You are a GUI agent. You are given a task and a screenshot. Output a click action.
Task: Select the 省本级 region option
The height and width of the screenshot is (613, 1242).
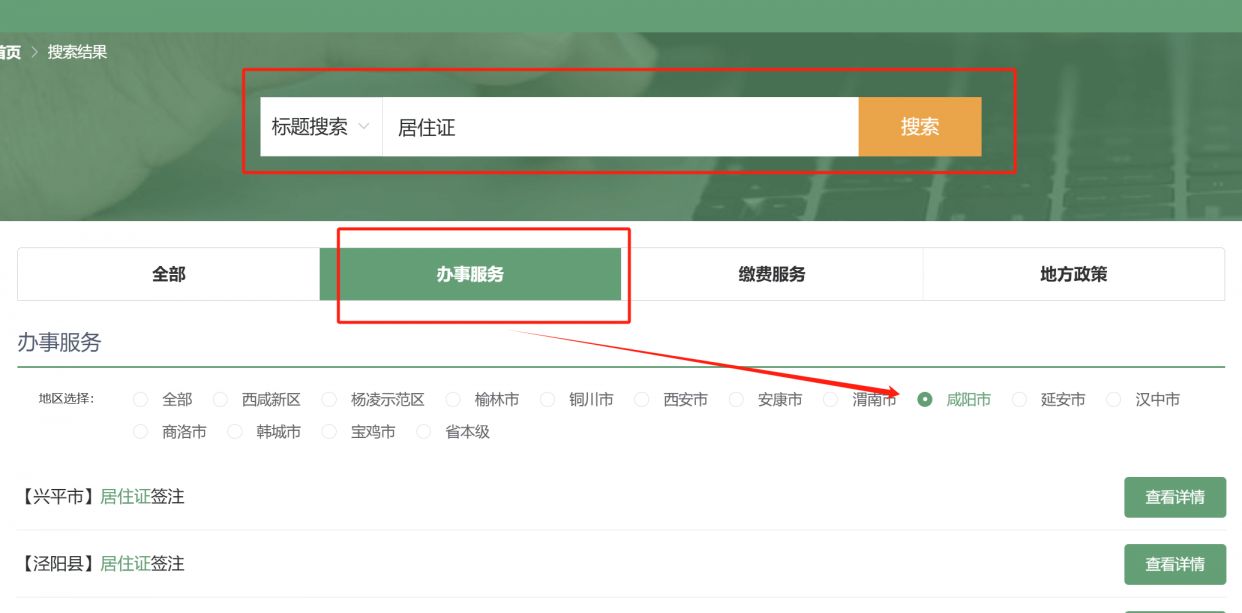(424, 432)
